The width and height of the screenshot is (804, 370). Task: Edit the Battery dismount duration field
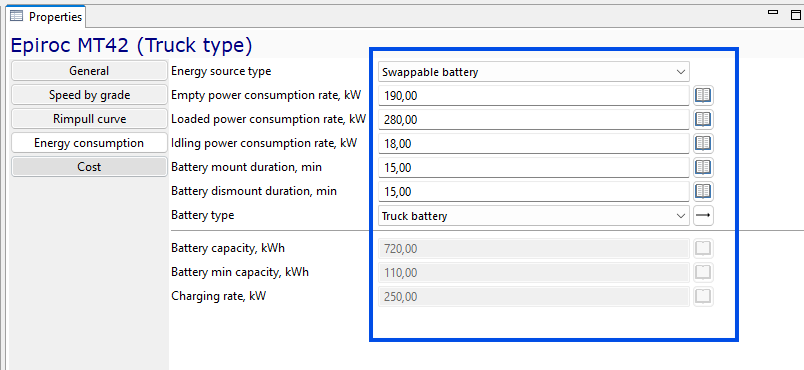pos(534,192)
